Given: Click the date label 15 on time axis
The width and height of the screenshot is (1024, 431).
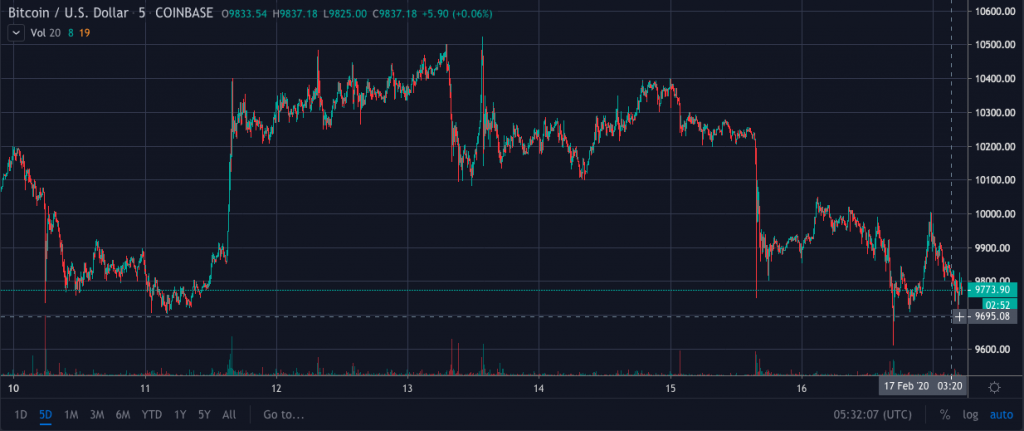Looking at the screenshot, I should click(x=671, y=387).
